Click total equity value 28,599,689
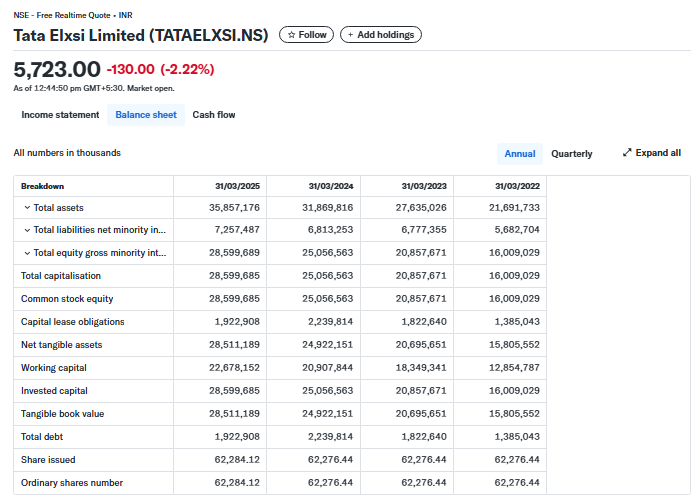This screenshot has height=502, width=699. click(x=234, y=253)
